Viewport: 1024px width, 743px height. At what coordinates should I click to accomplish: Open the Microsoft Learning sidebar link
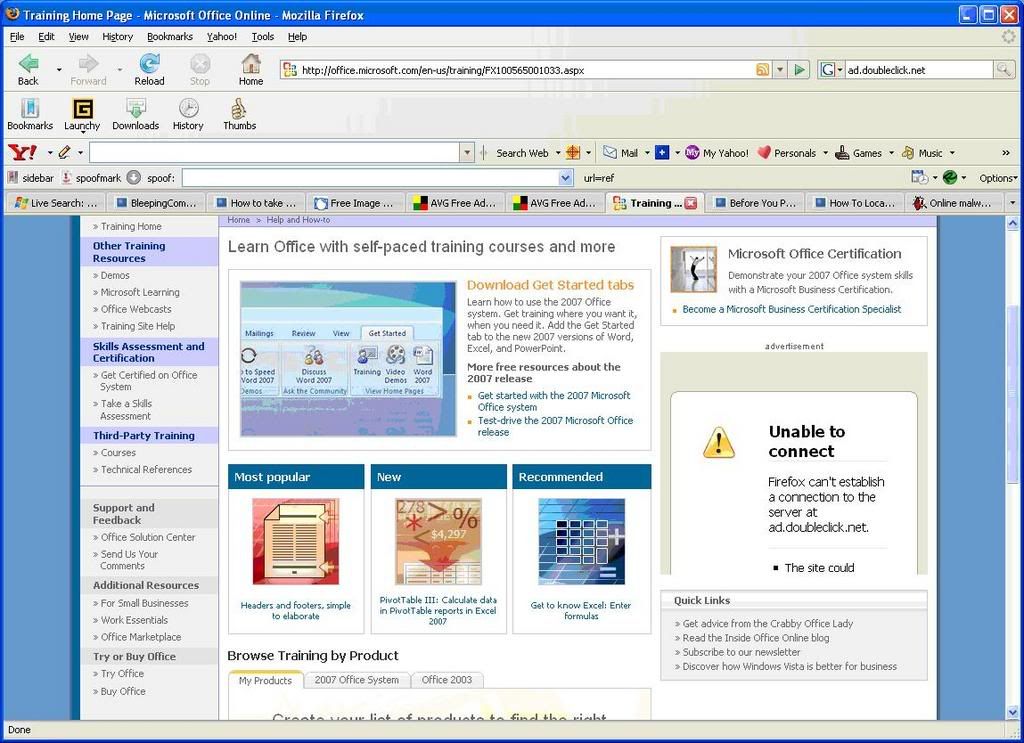pyautogui.click(x=140, y=292)
